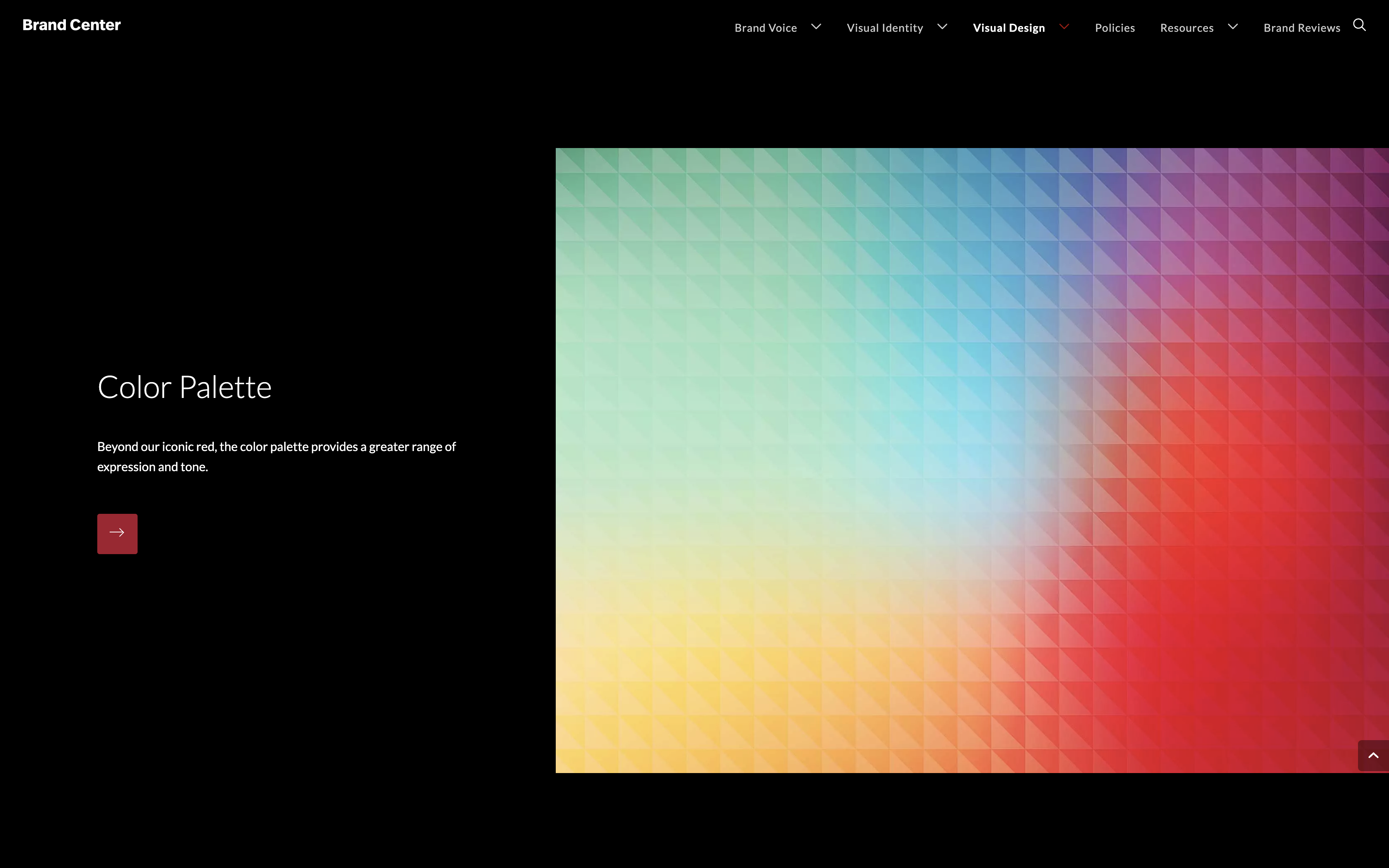Select the Visual Design menu item
The width and height of the screenshot is (1389, 868).
[1008, 28]
